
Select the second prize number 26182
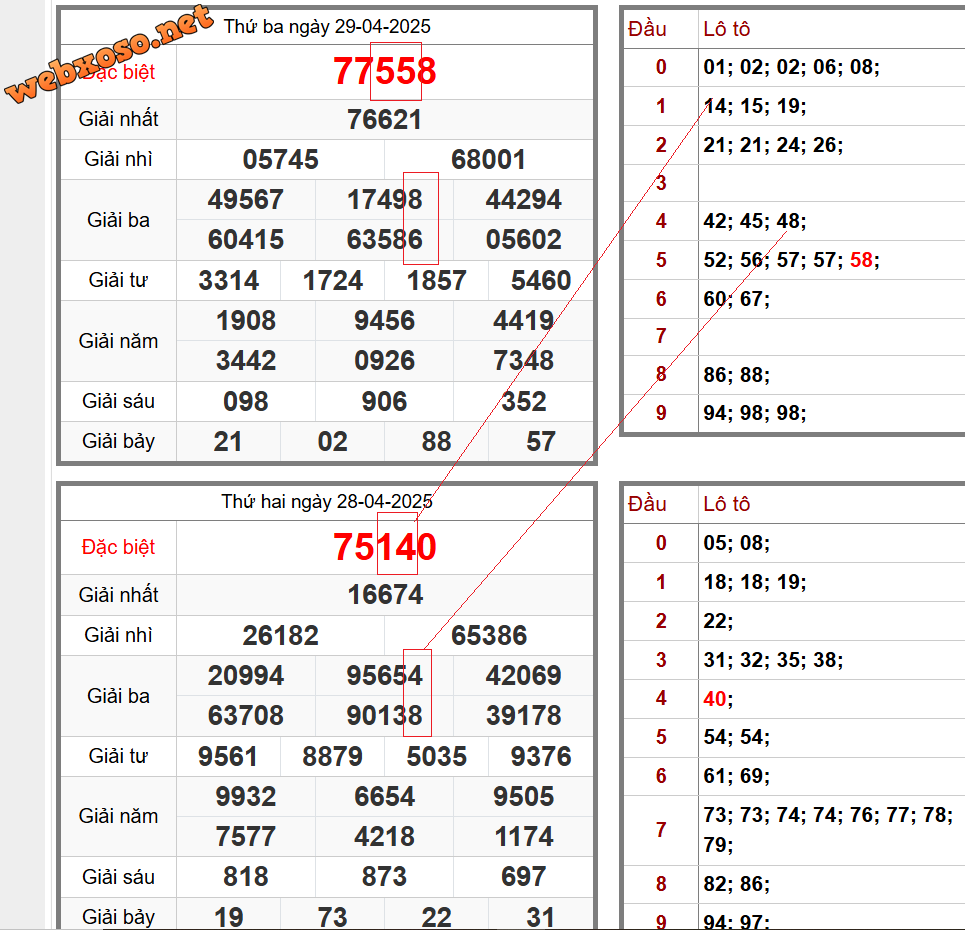281,635
